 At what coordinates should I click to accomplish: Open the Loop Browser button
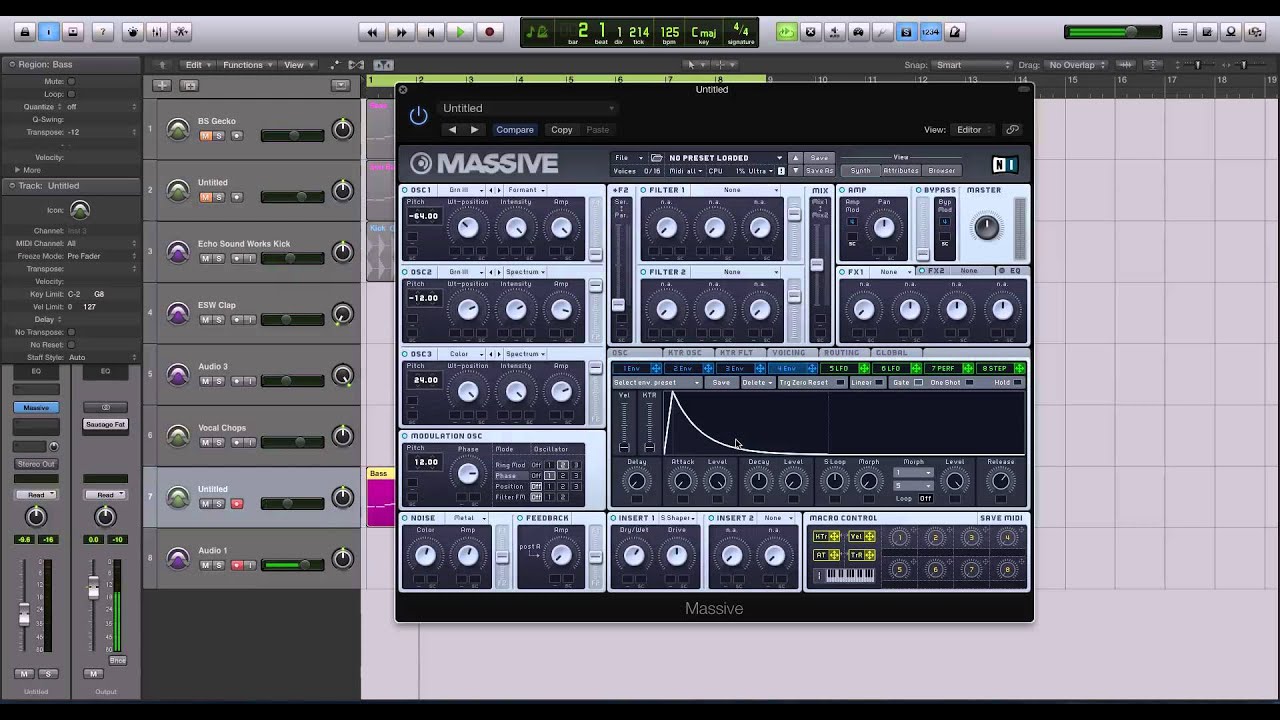(x=1231, y=32)
